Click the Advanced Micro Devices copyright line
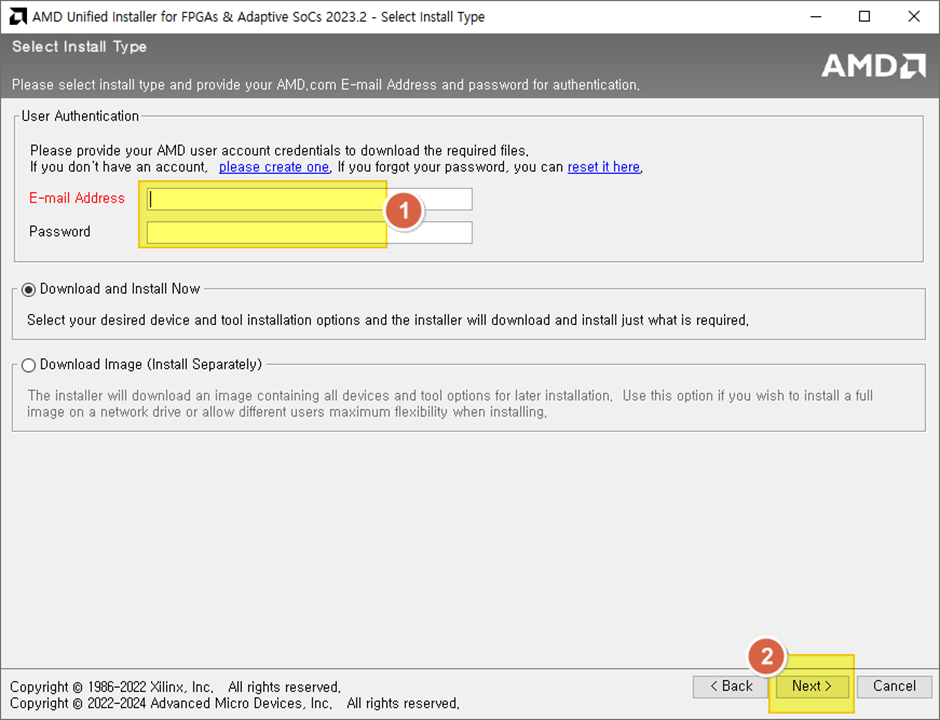 234,703
